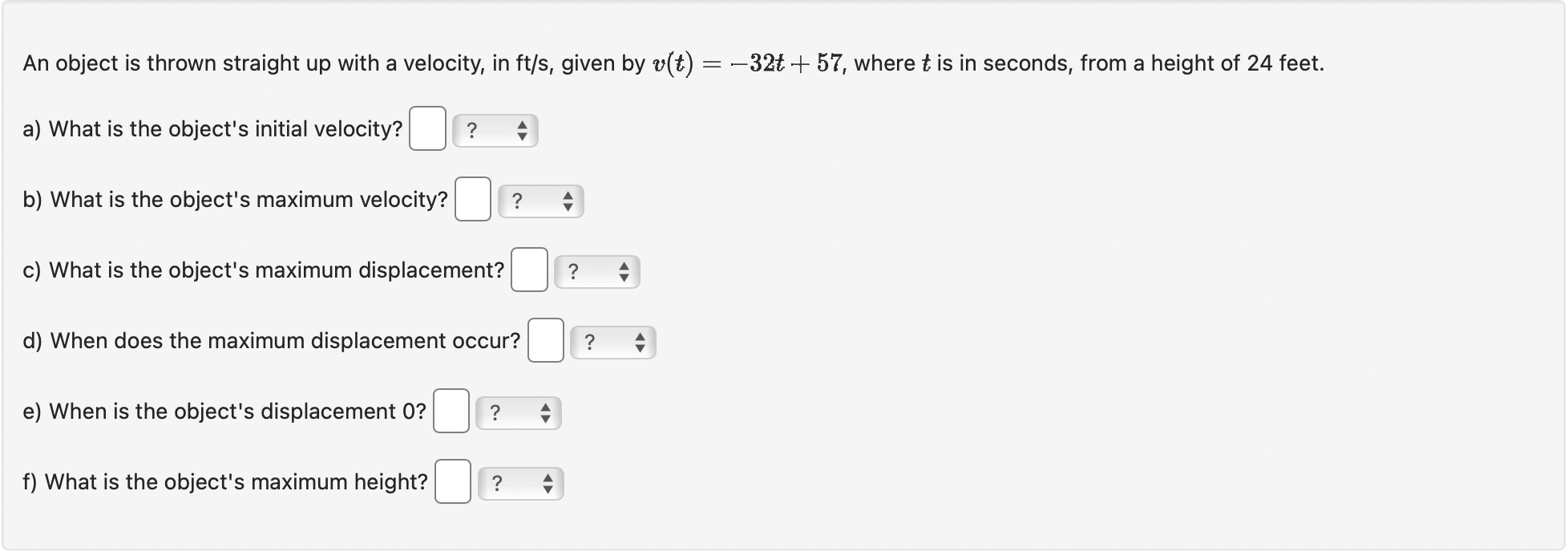The height and width of the screenshot is (560, 1568).
Task: Click the maximum height answer box
Action: tap(453, 481)
